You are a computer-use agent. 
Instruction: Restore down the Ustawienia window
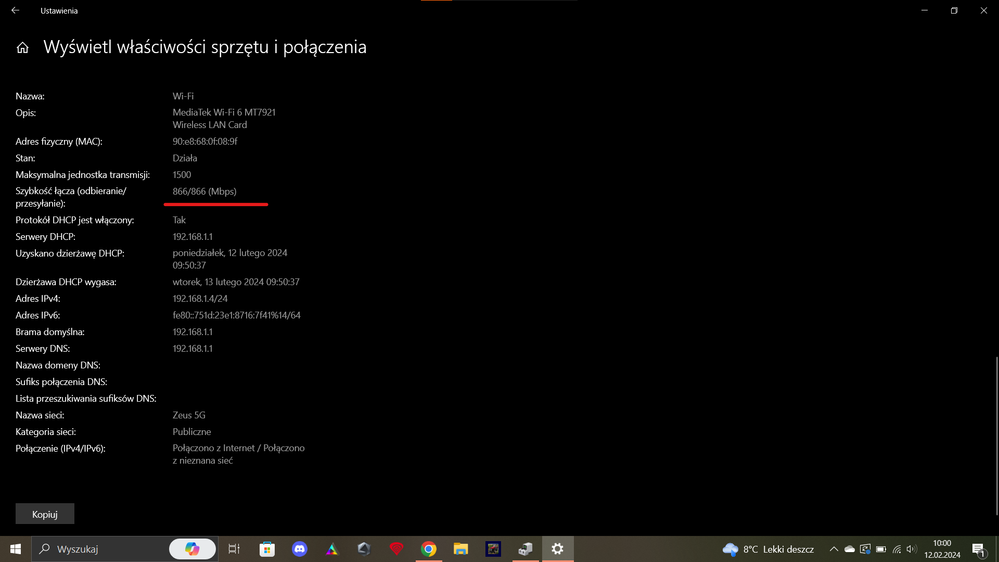(x=954, y=10)
